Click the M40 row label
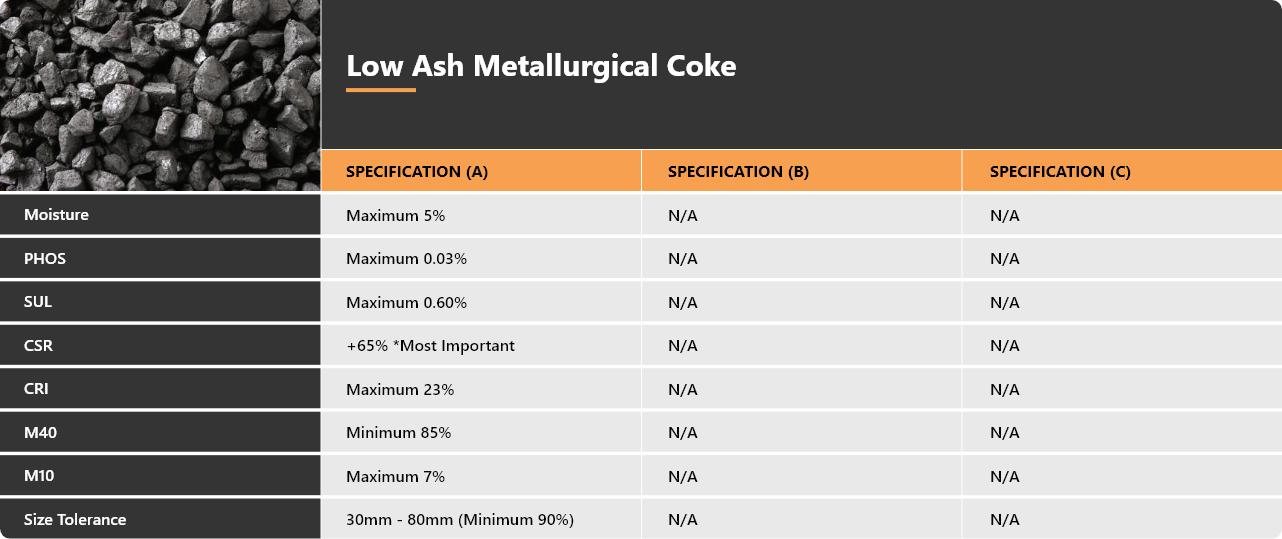Viewport: 1282px width, 539px height. 40,432
